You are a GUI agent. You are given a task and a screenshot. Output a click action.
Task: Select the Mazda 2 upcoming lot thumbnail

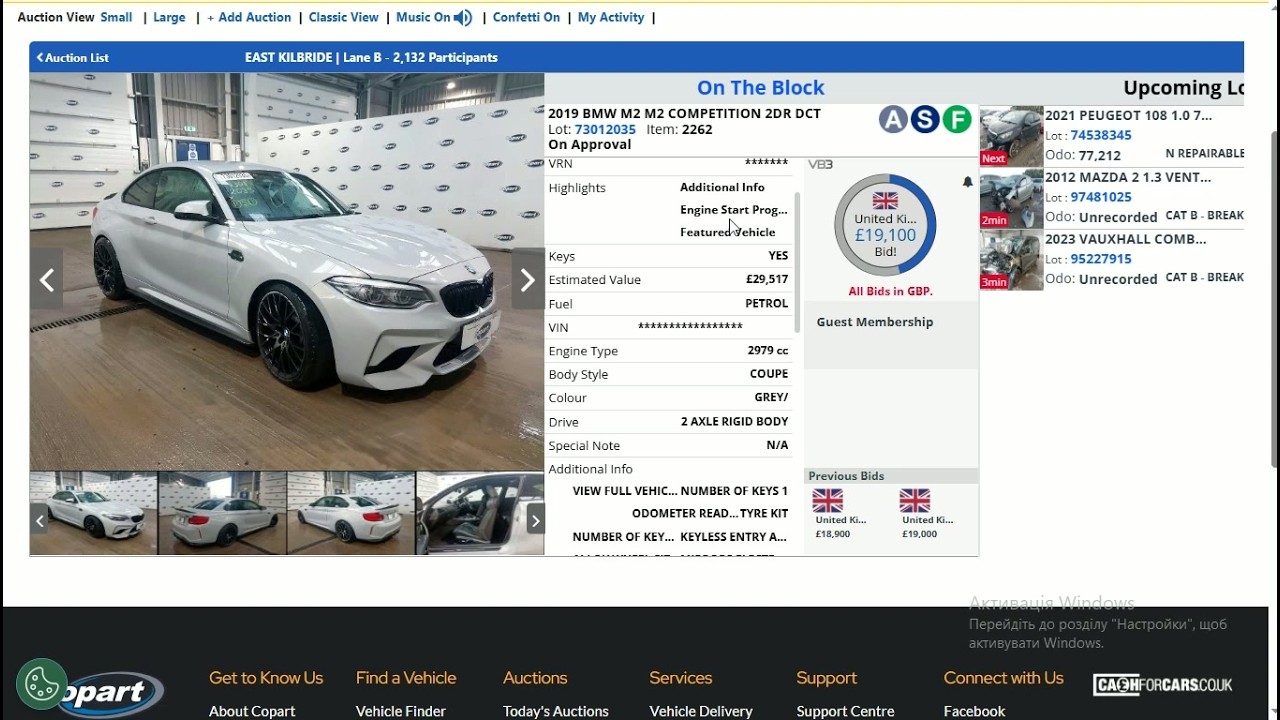[x=1011, y=198]
